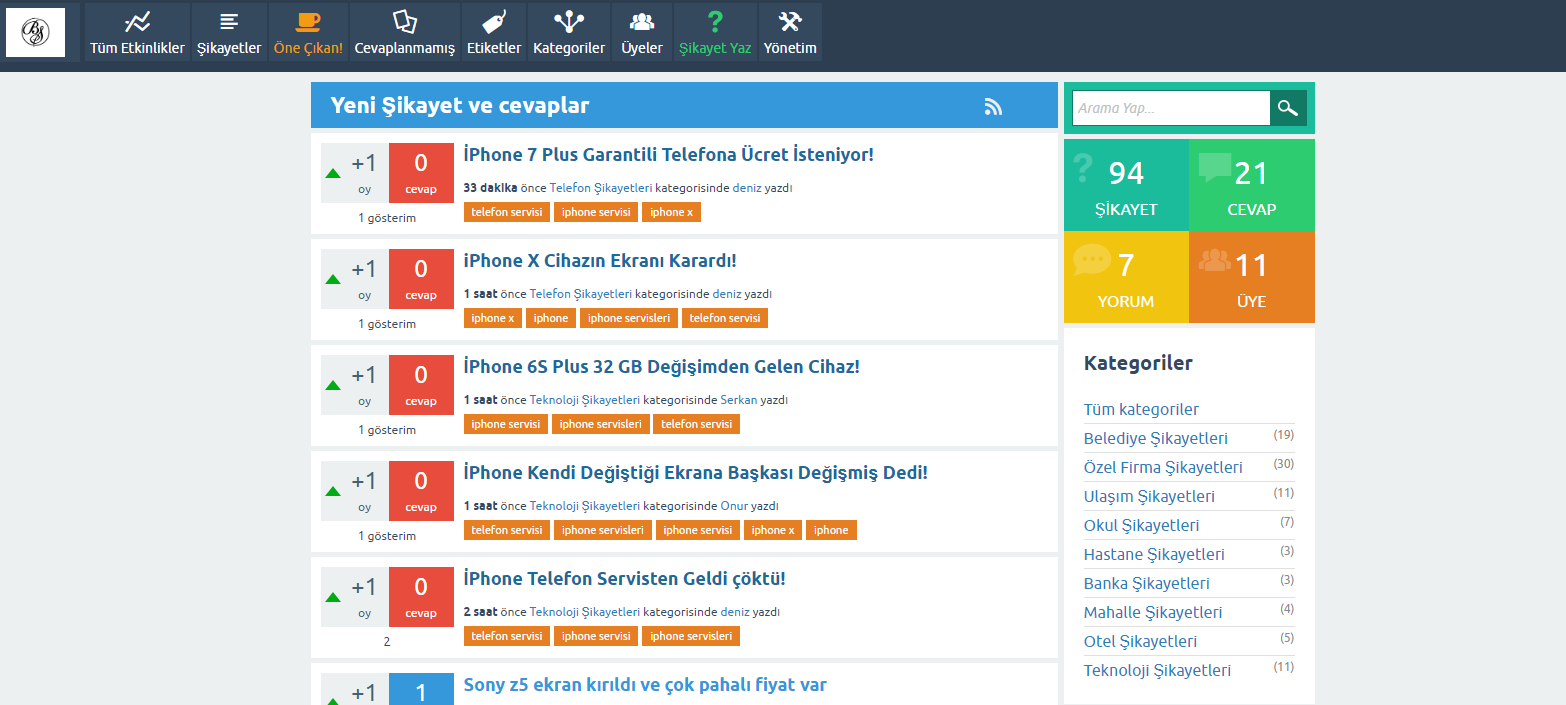This screenshot has height=705, width=1566.
Task: Open the RSS feed icon
Action: click(x=993, y=107)
